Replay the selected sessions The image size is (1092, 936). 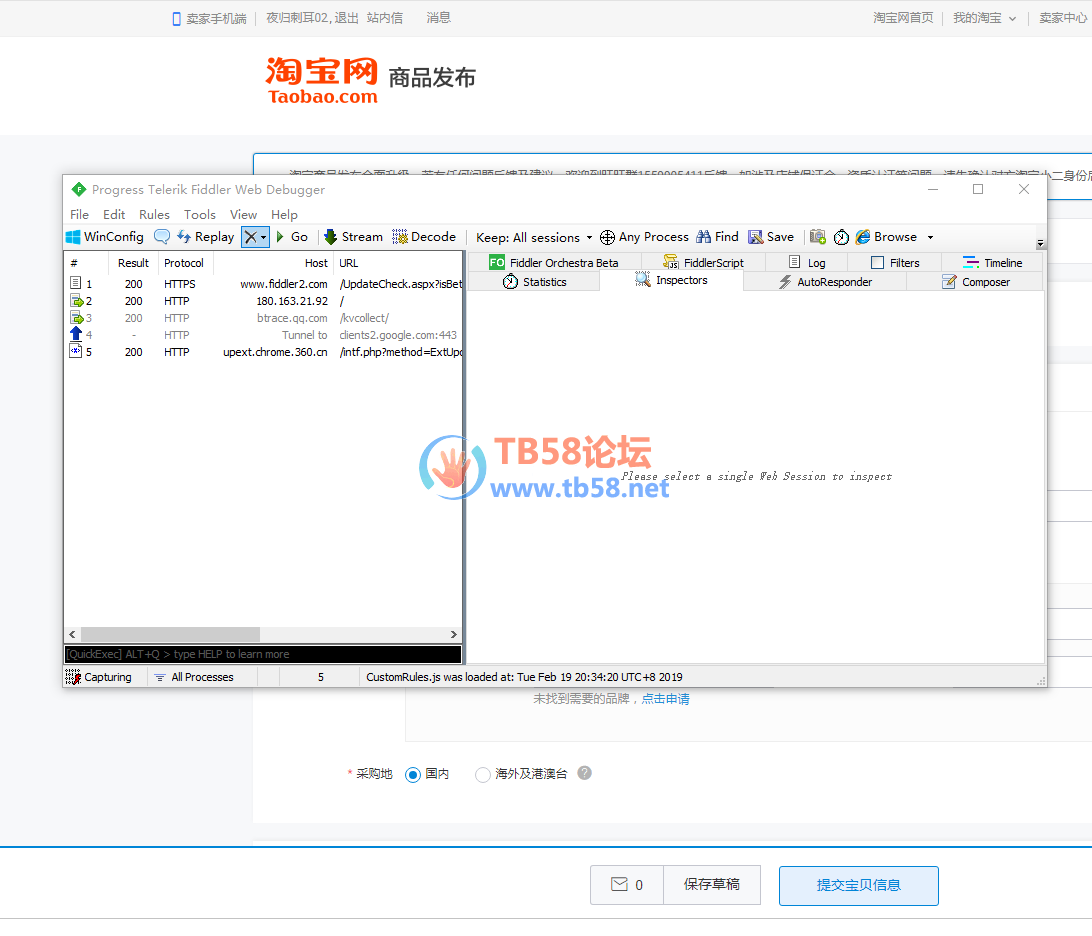tap(205, 237)
